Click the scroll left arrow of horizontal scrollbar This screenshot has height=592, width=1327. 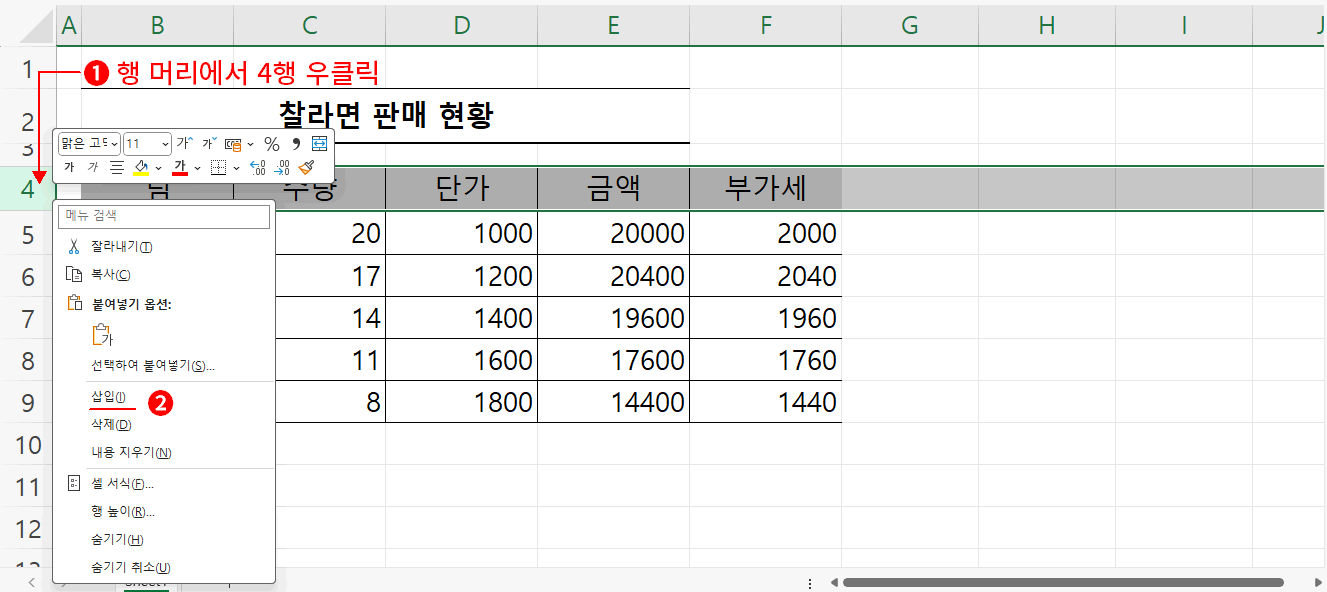click(x=833, y=582)
